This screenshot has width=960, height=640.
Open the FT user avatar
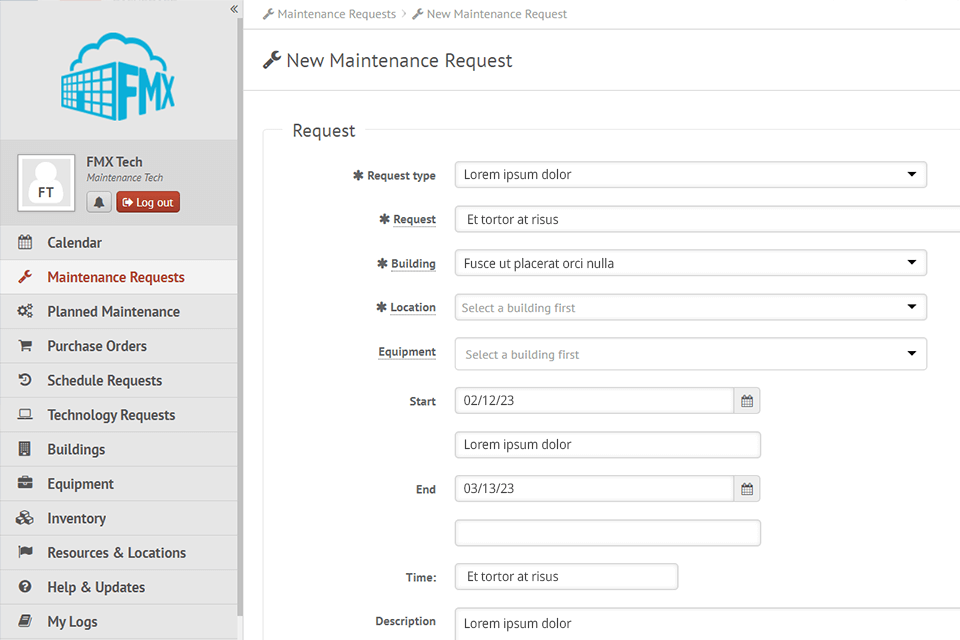click(x=46, y=183)
